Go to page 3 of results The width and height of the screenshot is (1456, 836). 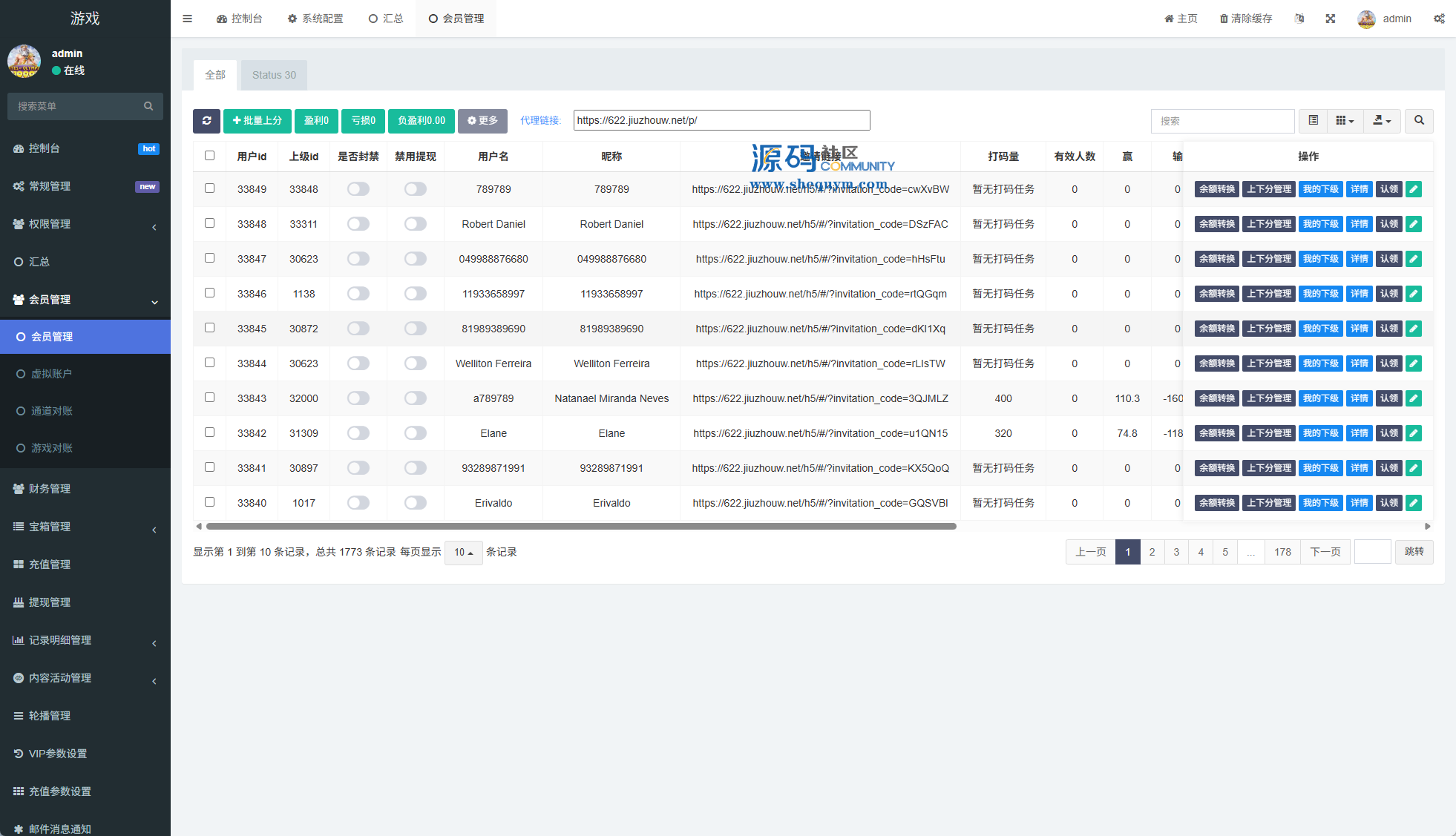coord(1176,552)
